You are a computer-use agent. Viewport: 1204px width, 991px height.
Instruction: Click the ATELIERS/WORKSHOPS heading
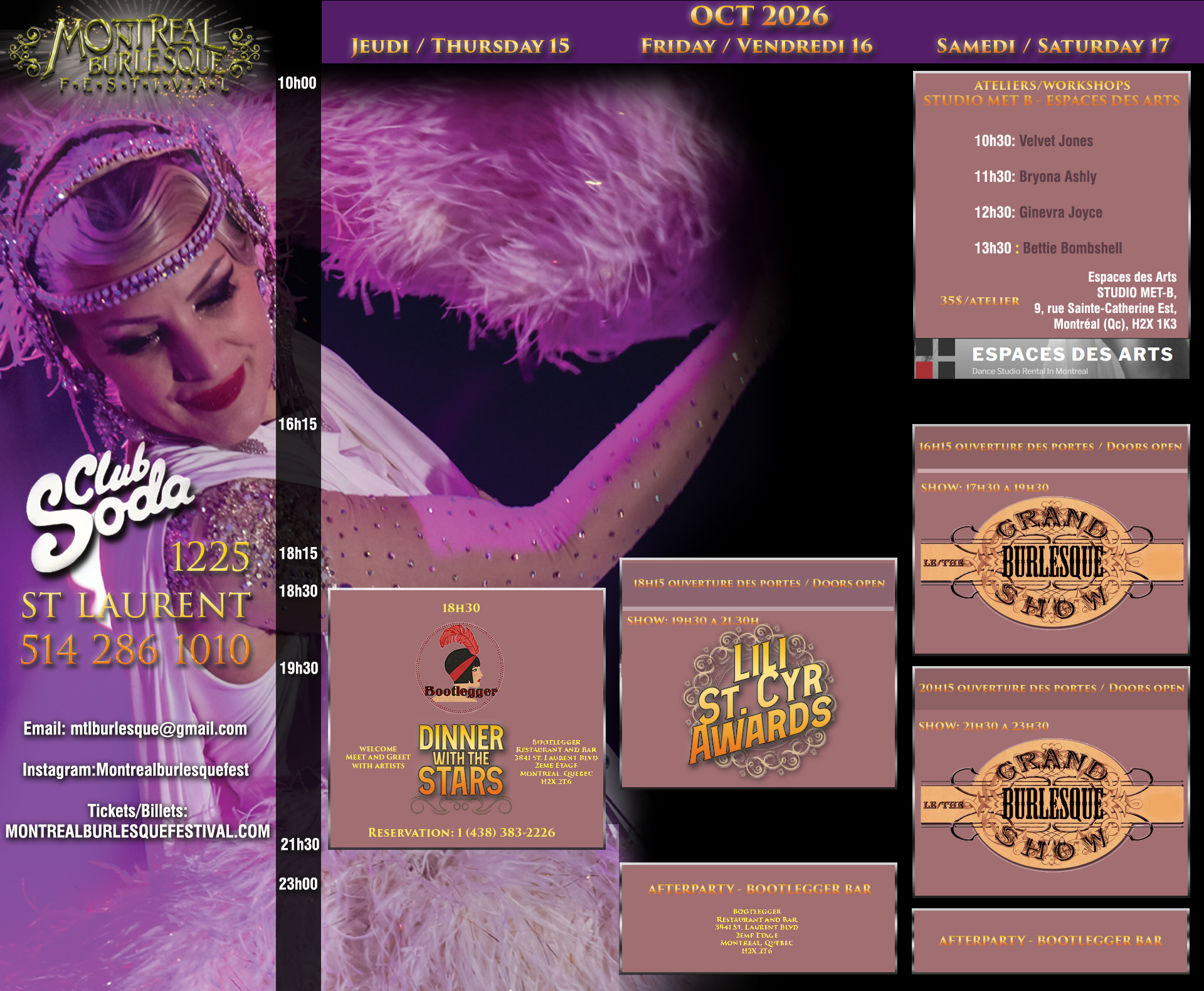tap(1052, 85)
